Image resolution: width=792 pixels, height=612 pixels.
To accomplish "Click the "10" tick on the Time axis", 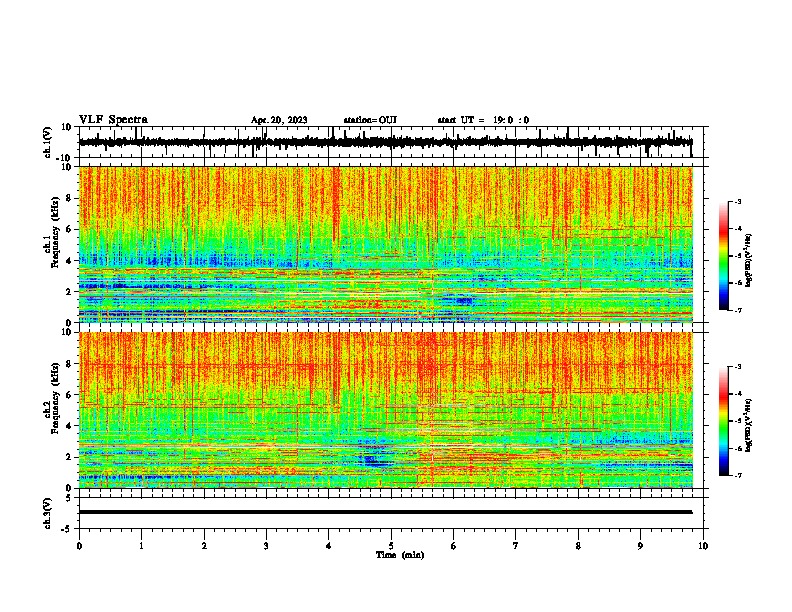I will (703, 546).
